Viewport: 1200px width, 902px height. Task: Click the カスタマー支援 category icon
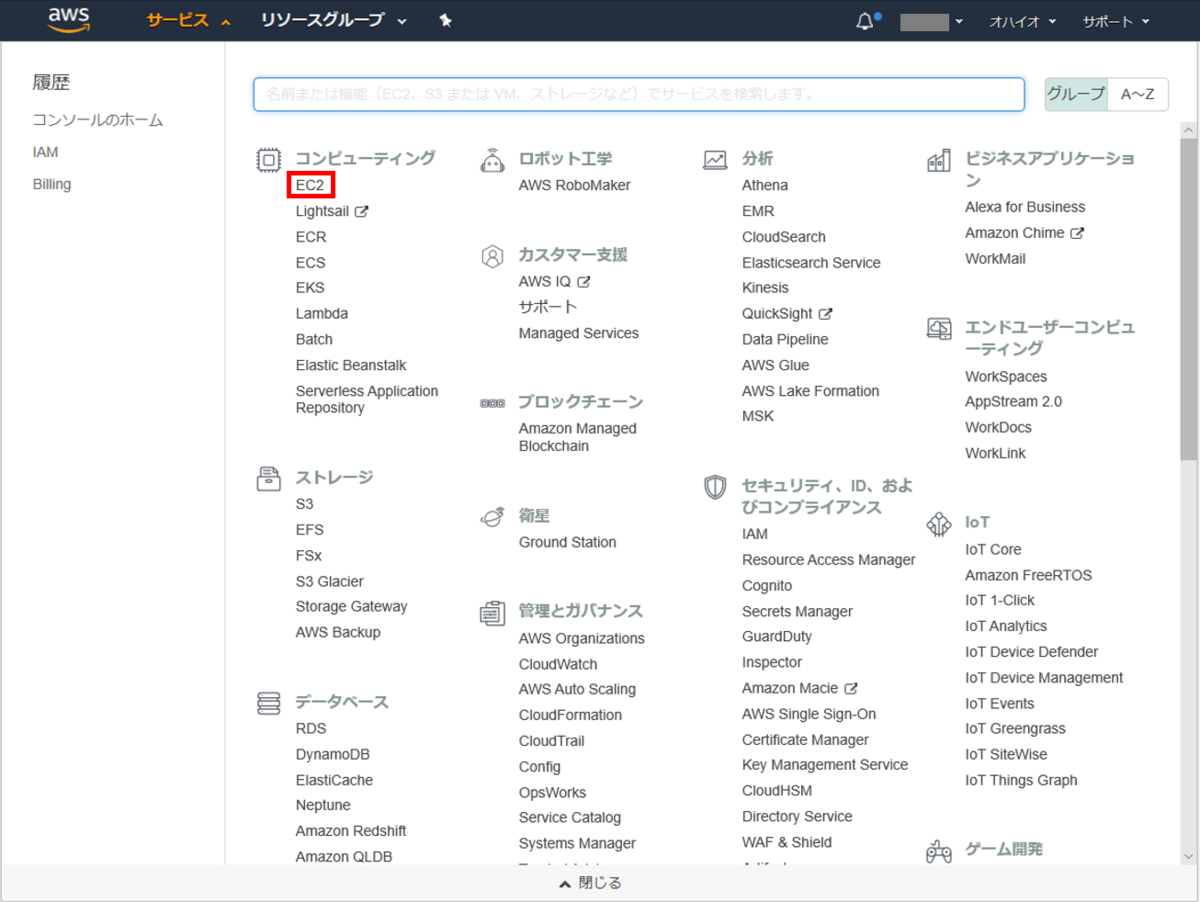click(x=492, y=256)
